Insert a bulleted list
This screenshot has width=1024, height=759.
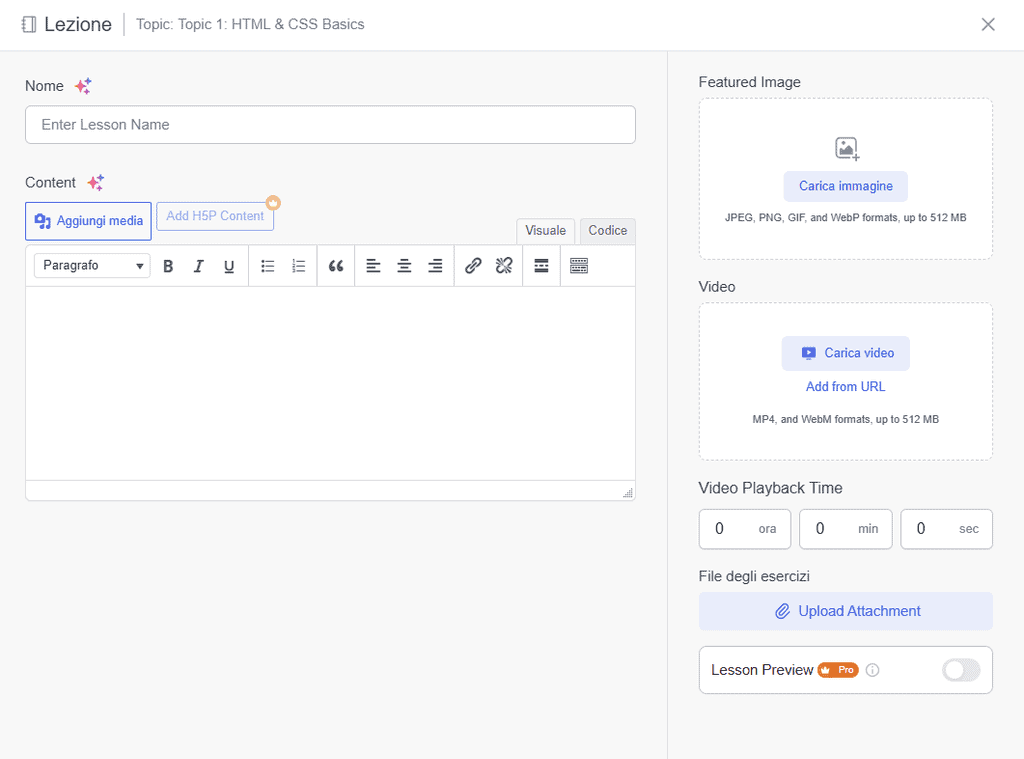coord(268,266)
